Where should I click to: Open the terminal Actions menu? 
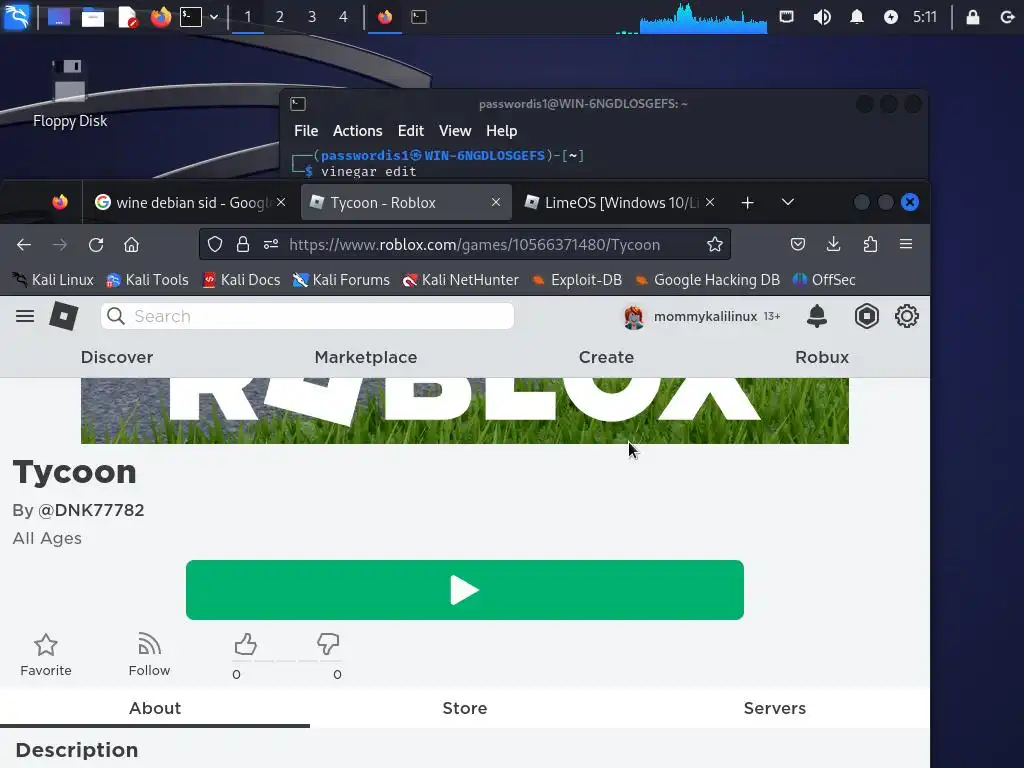357,131
